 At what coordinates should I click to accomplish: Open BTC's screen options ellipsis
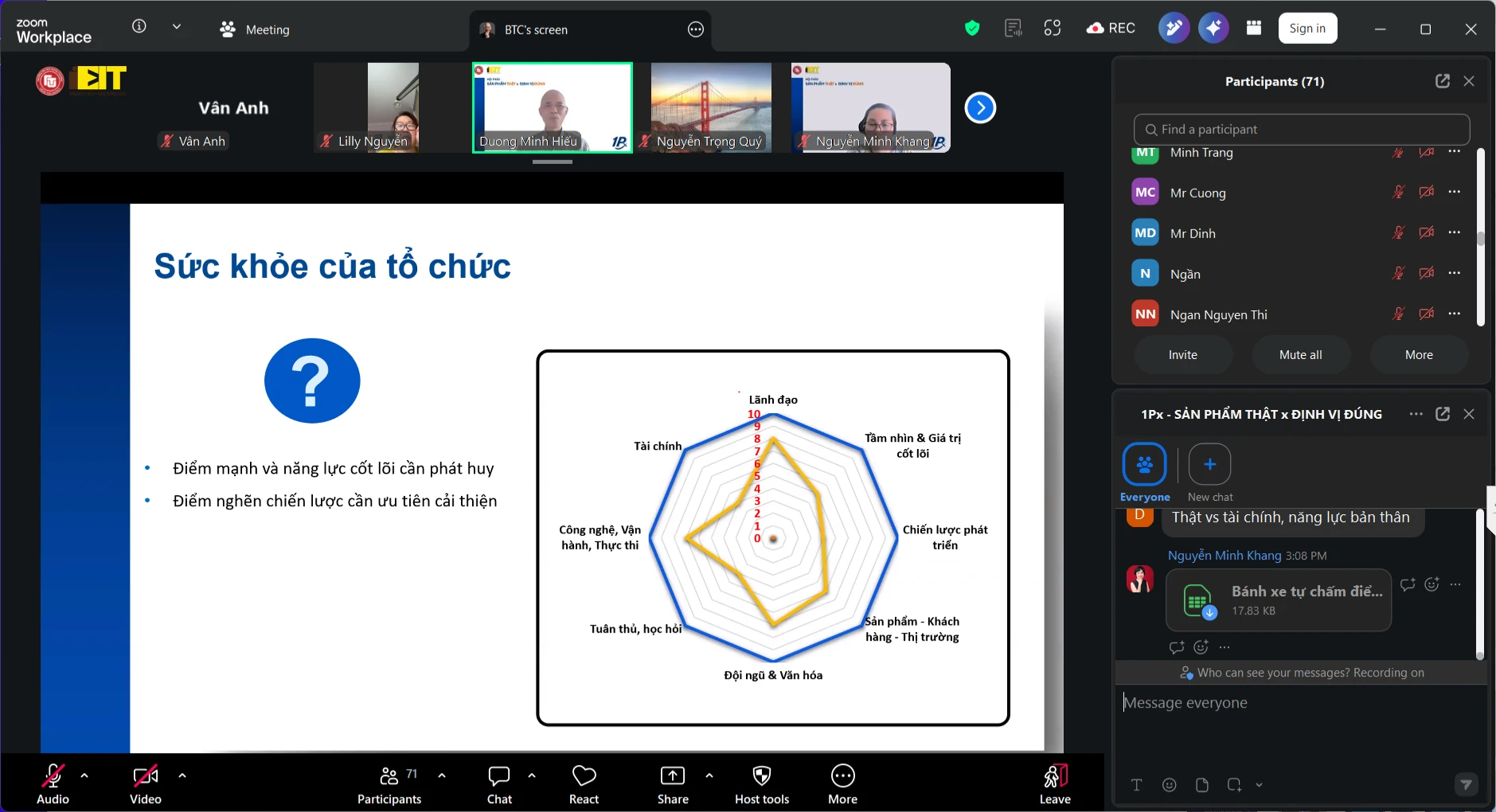point(696,29)
